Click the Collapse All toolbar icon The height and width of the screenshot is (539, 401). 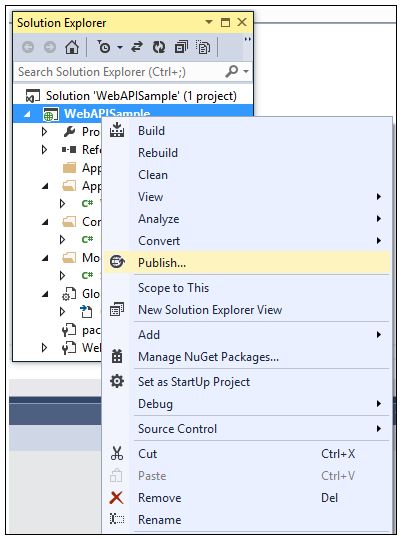(181, 47)
